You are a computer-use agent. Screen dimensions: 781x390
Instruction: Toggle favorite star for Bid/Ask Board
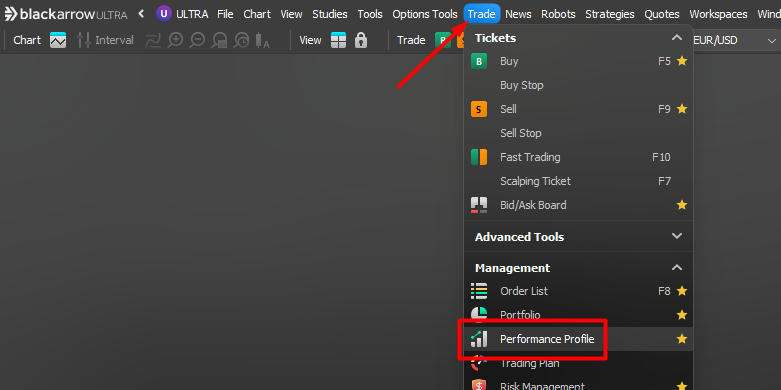point(682,205)
